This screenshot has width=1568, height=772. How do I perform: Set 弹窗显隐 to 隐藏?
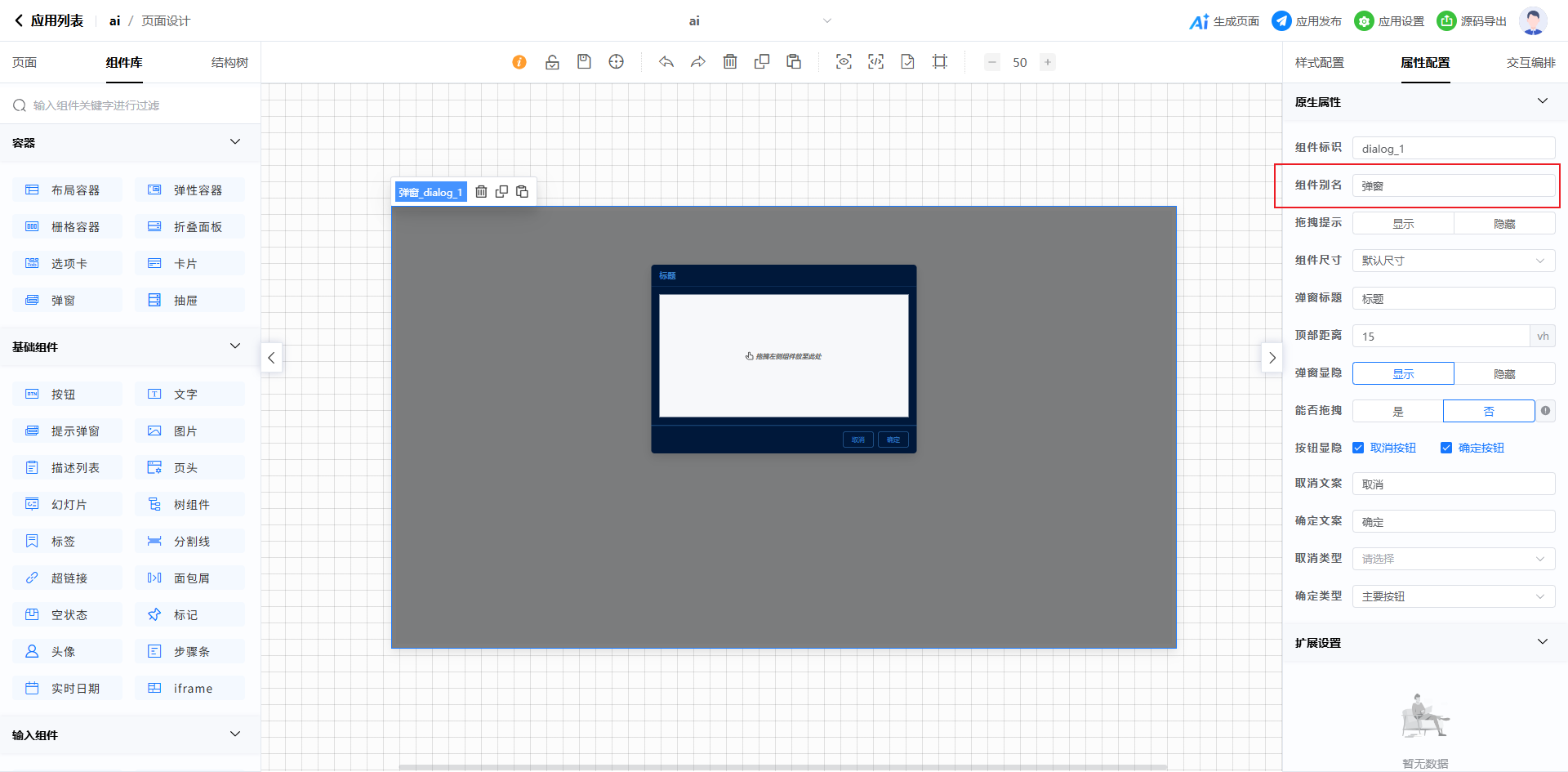pyautogui.click(x=1504, y=374)
